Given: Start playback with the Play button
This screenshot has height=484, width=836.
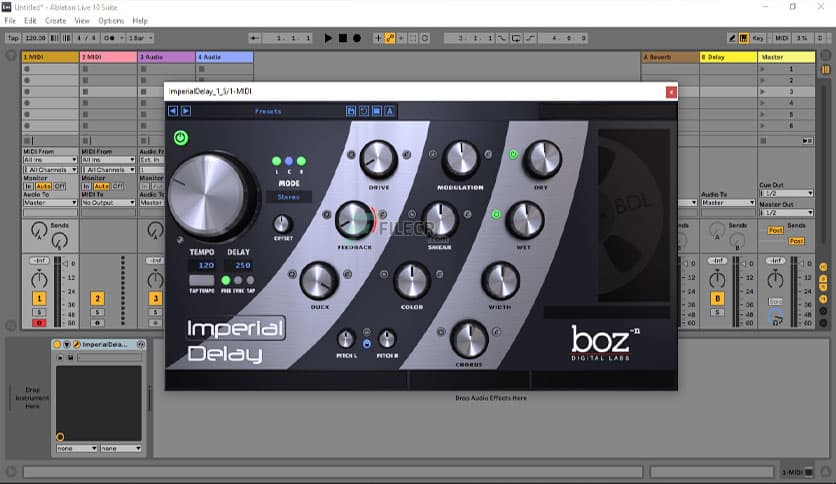Looking at the screenshot, I should [x=328, y=38].
